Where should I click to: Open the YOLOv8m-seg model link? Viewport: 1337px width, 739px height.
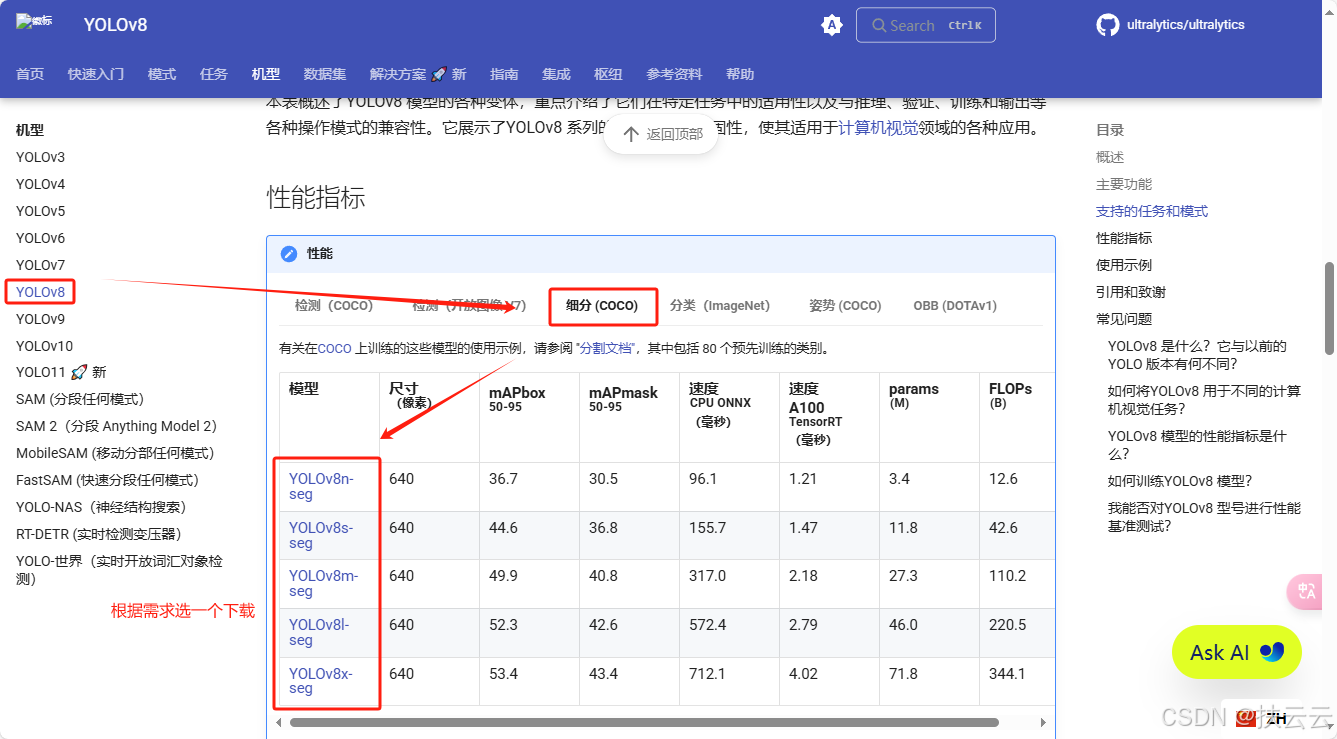(323, 583)
